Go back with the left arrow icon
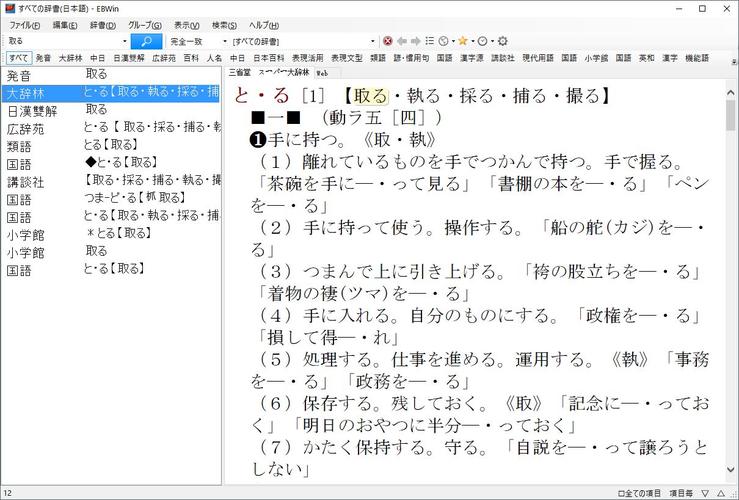 point(402,41)
